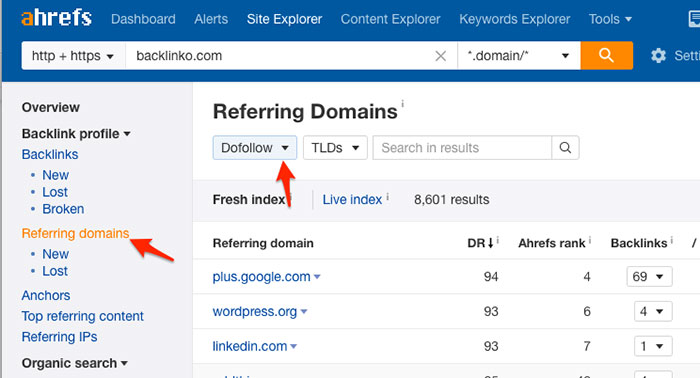Expand backlinks dropdown for linkedin.com row
Viewport: 700px width, 378px height.
pyautogui.click(x=653, y=346)
